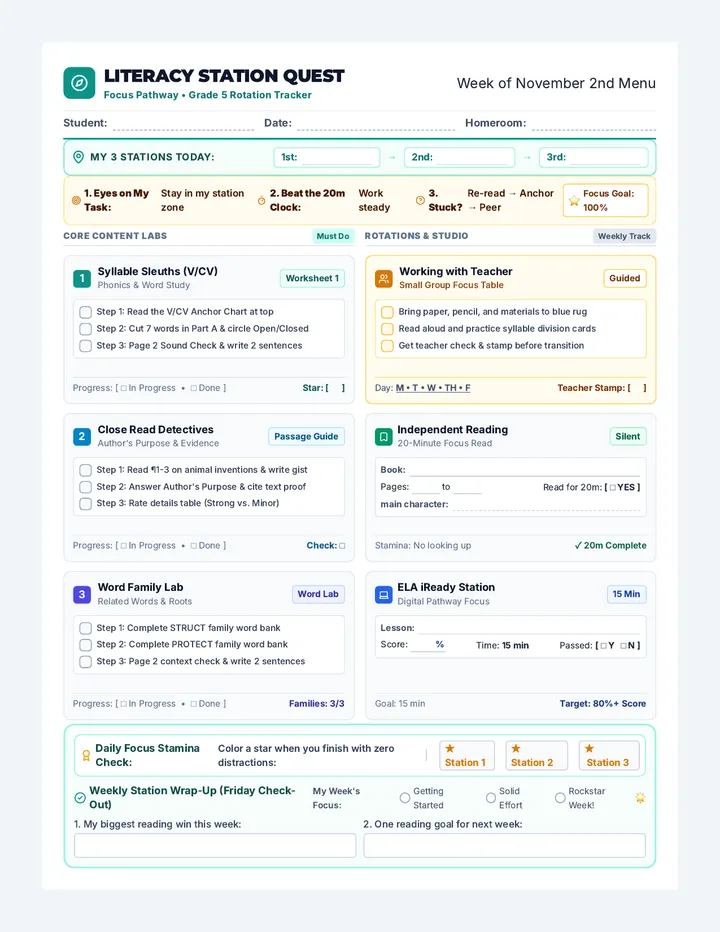Click "Target: 80%+ Score" text
Image resolution: width=720 pixels, height=932 pixels.
tap(602, 704)
